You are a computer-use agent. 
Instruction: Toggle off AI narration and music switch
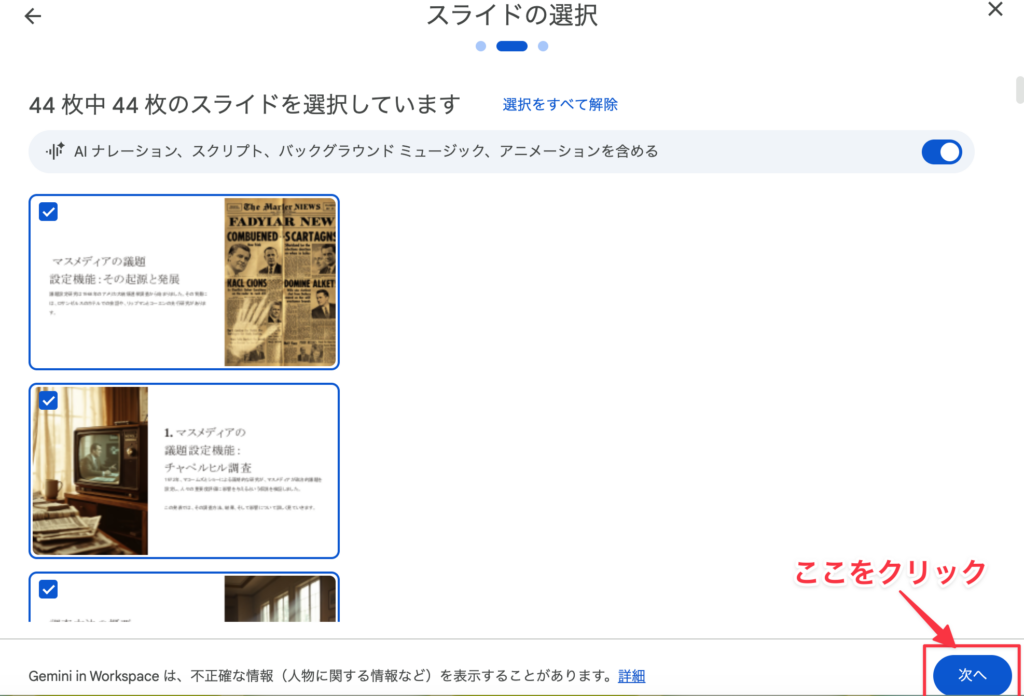pyautogui.click(x=941, y=151)
